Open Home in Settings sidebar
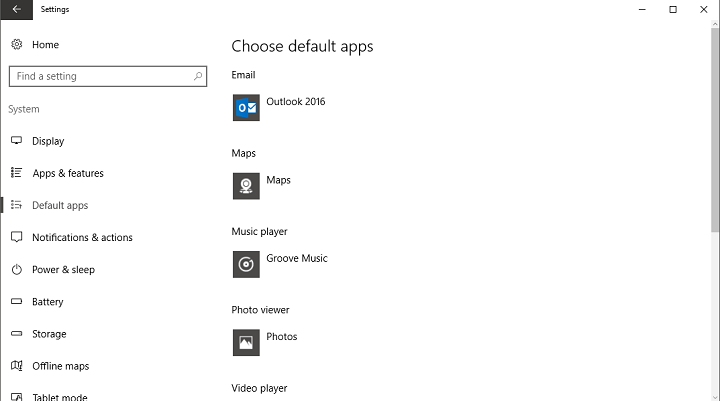The image size is (720, 401). [x=45, y=45]
